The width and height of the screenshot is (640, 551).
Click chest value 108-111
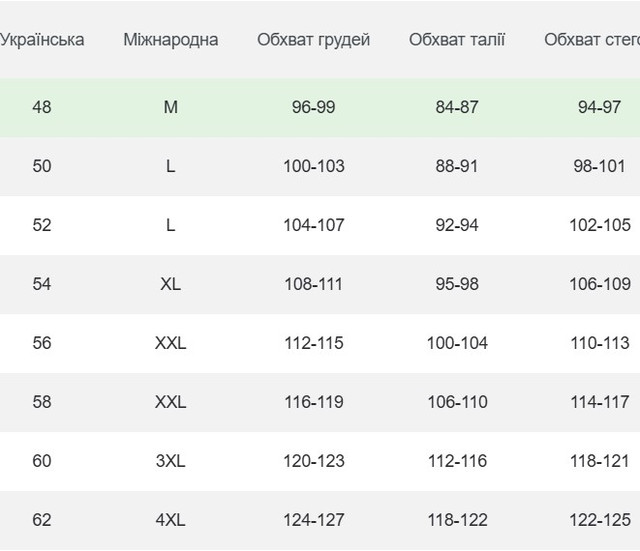click(x=313, y=284)
